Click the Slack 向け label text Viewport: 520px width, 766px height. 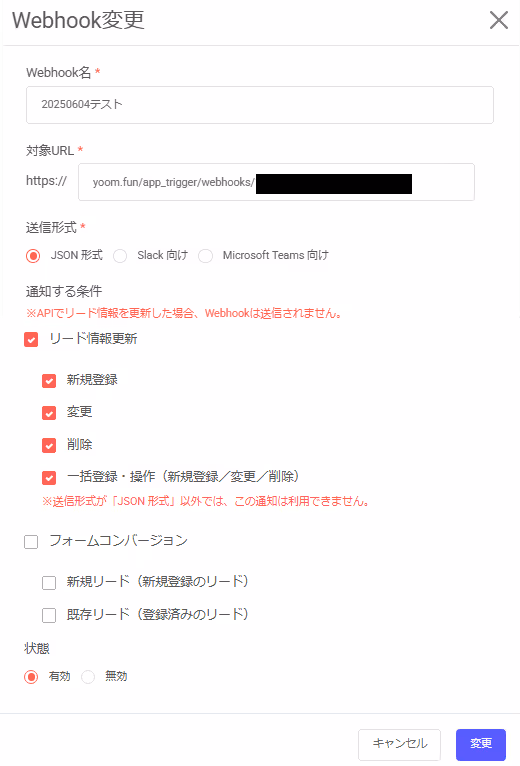tap(162, 255)
